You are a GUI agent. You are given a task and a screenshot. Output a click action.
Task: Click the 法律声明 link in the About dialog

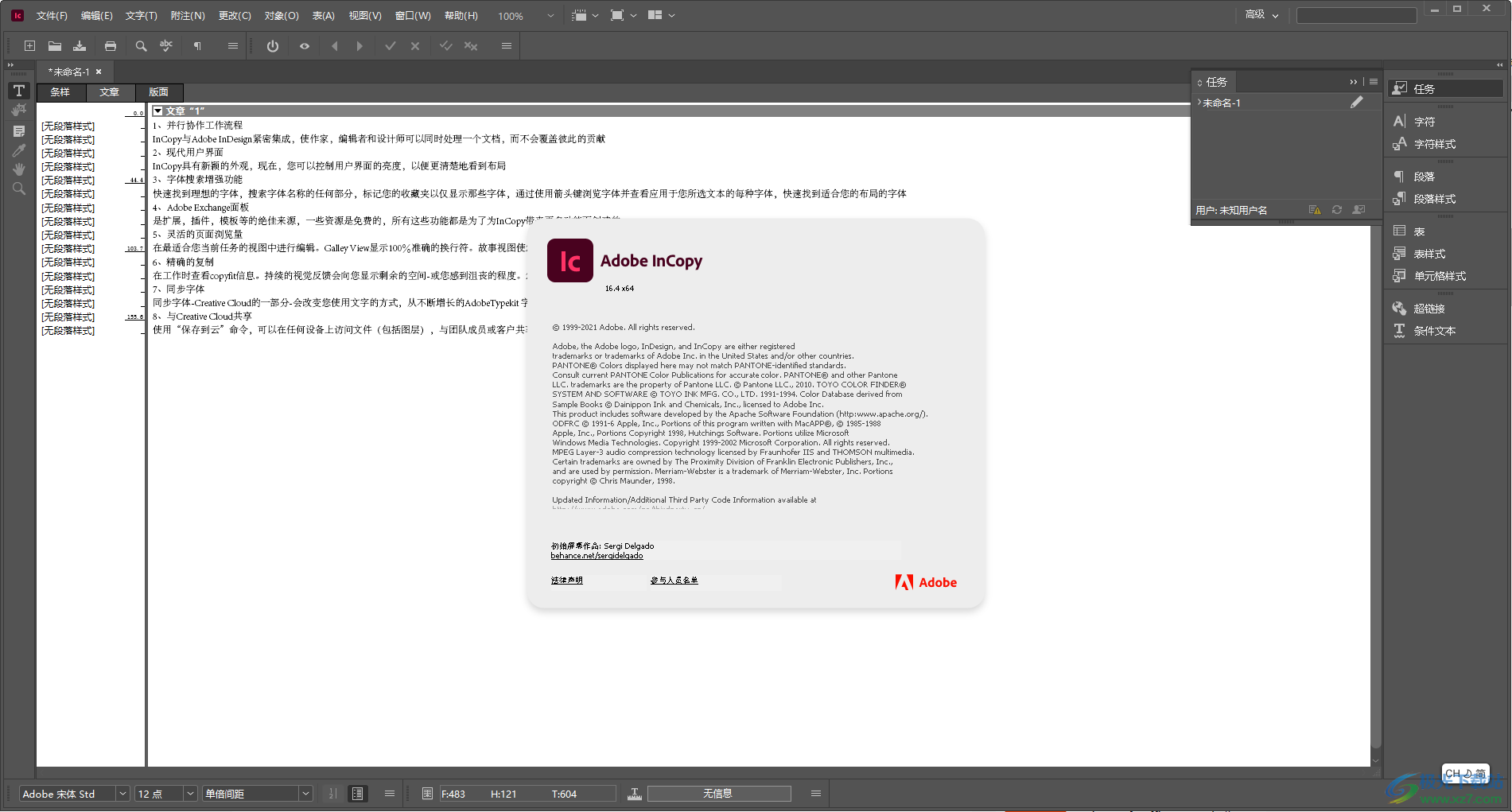[566, 581]
